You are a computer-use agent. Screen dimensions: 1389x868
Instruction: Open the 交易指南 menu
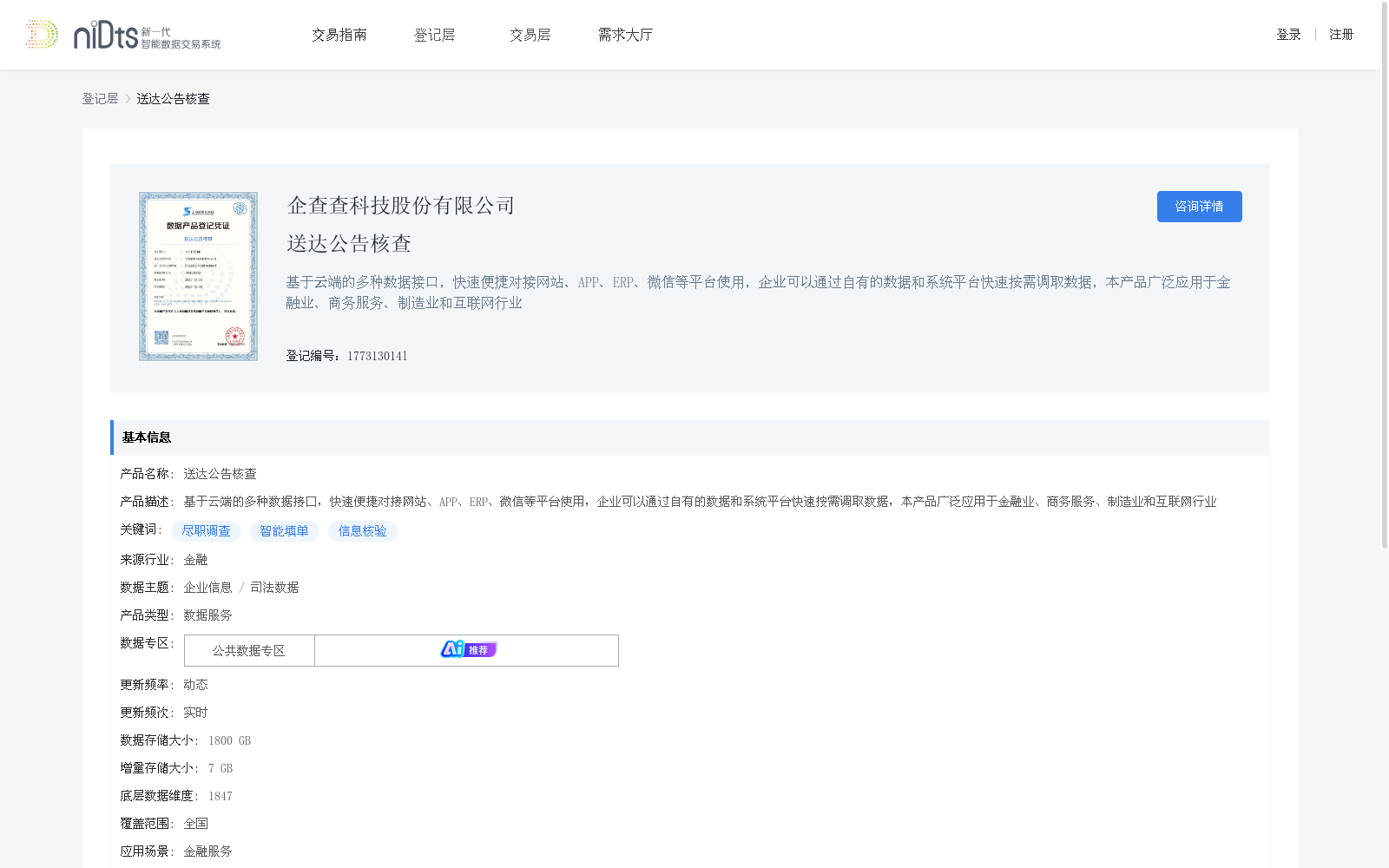pos(339,35)
